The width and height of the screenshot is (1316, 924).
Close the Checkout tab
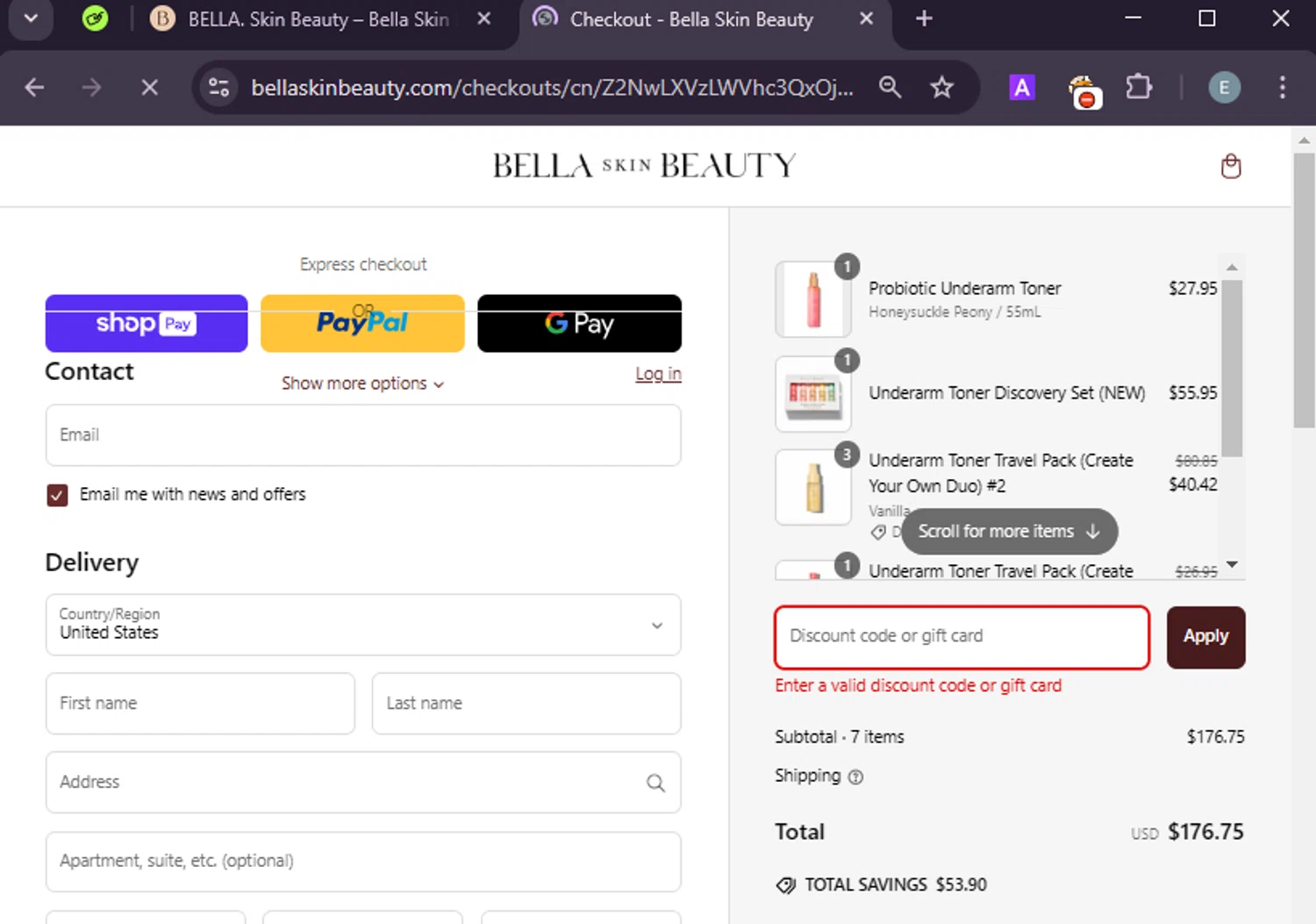click(866, 18)
